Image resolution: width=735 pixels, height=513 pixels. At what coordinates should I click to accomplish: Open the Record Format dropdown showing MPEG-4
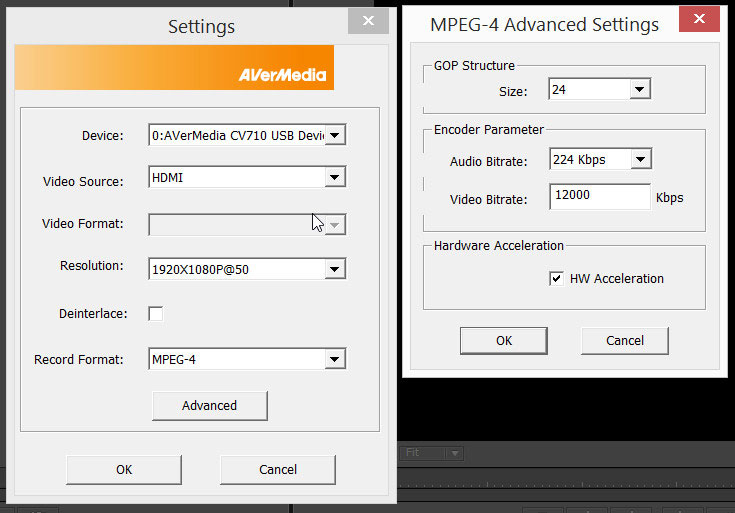pyautogui.click(x=247, y=359)
